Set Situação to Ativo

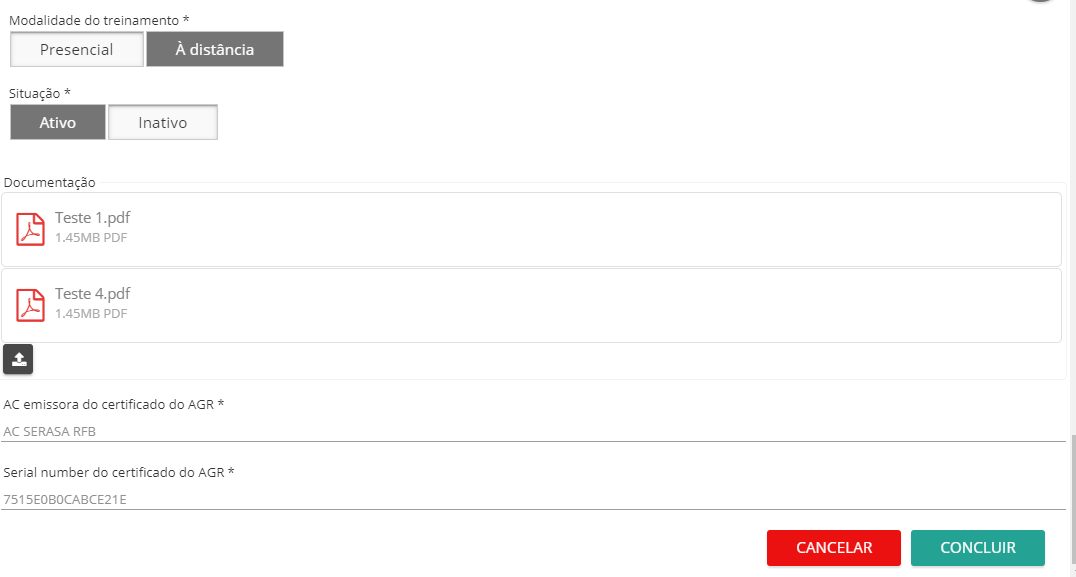click(x=58, y=123)
